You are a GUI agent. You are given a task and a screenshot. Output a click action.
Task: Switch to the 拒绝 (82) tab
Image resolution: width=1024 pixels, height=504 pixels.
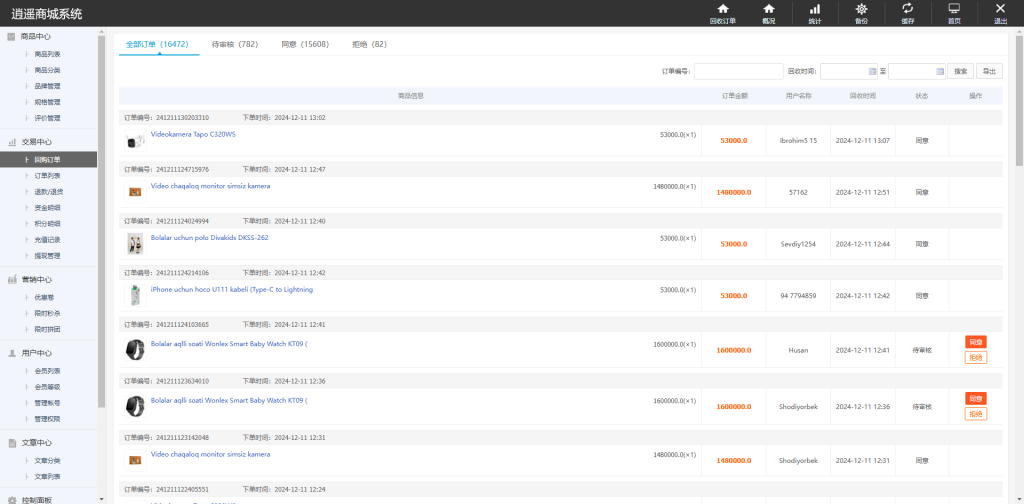click(x=369, y=44)
